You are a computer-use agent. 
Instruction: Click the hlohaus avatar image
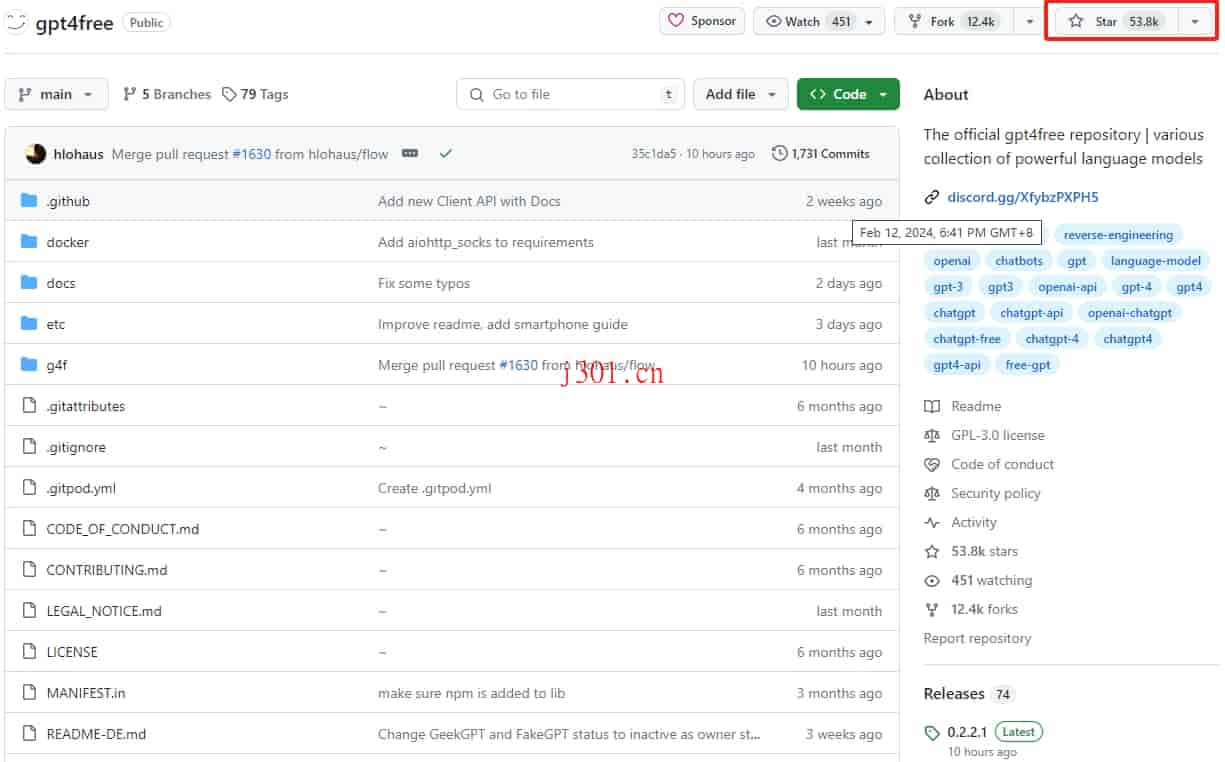(x=36, y=154)
